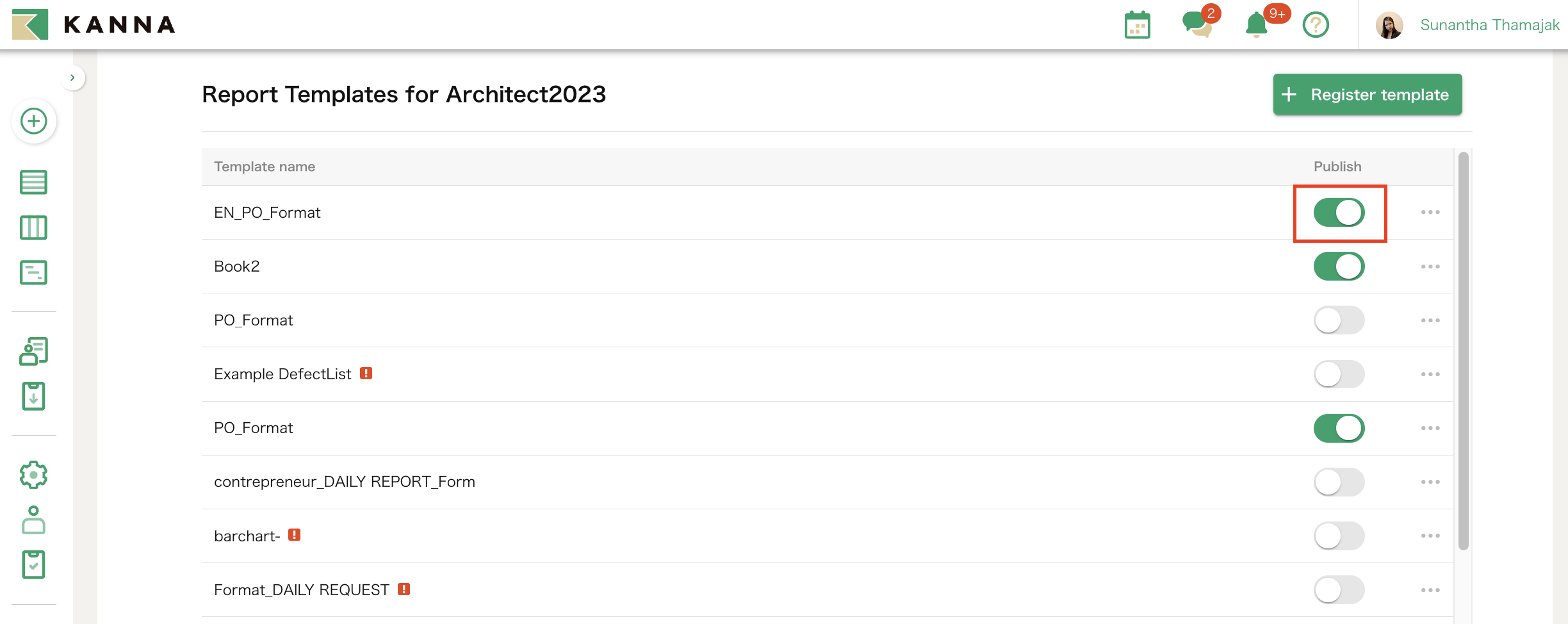Turn off the Book2 publish switch
This screenshot has height=624, width=1568.
tap(1340, 266)
